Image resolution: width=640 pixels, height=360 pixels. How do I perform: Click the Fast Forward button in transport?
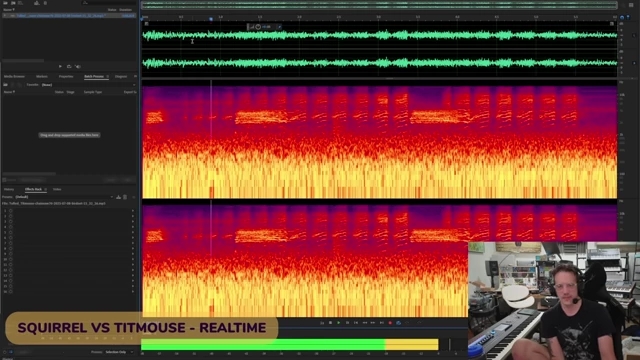click(373, 323)
